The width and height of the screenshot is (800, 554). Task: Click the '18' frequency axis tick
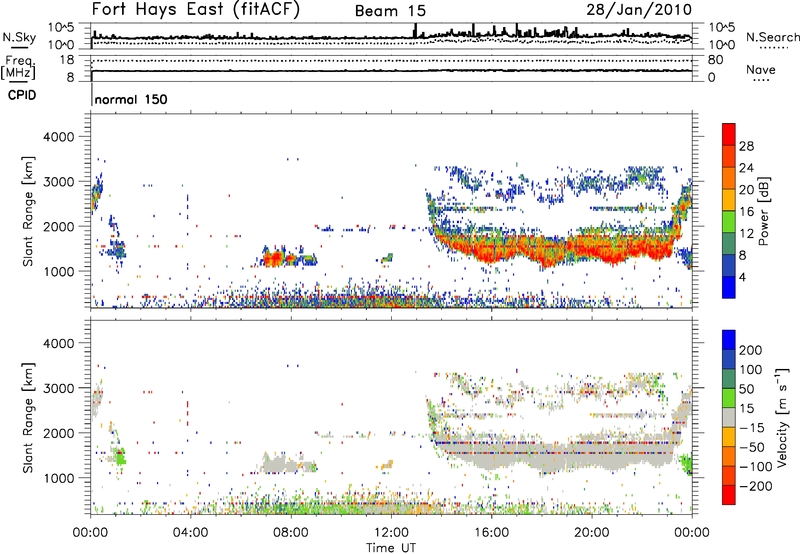click(66, 60)
